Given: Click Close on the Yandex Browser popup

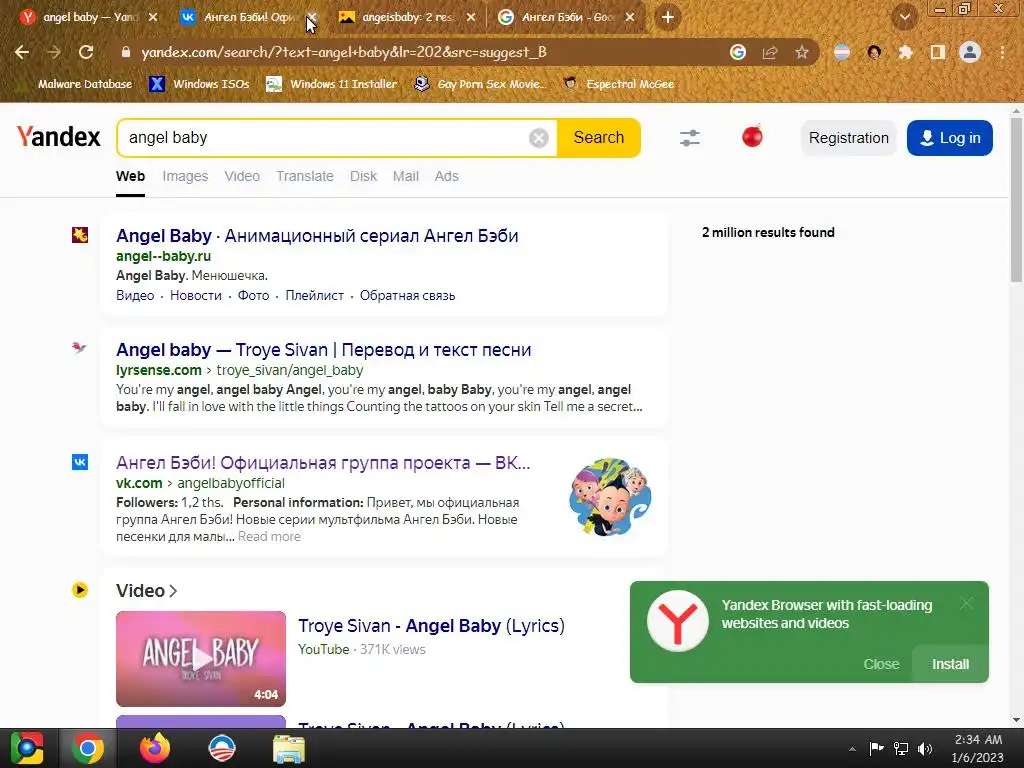Looking at the screenshot, I should 881,664.
